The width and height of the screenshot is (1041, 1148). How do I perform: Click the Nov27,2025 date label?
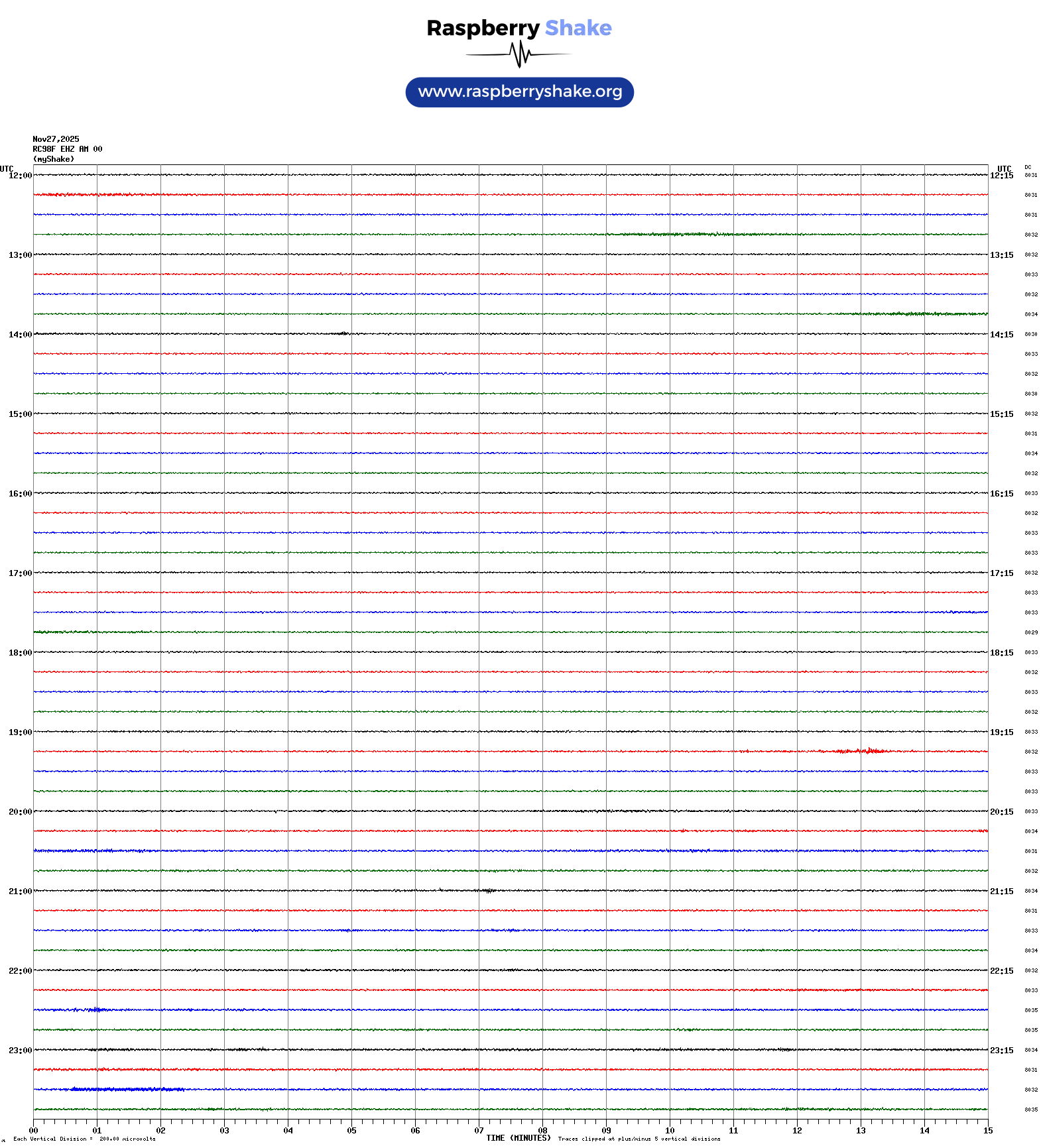point(56,139)
